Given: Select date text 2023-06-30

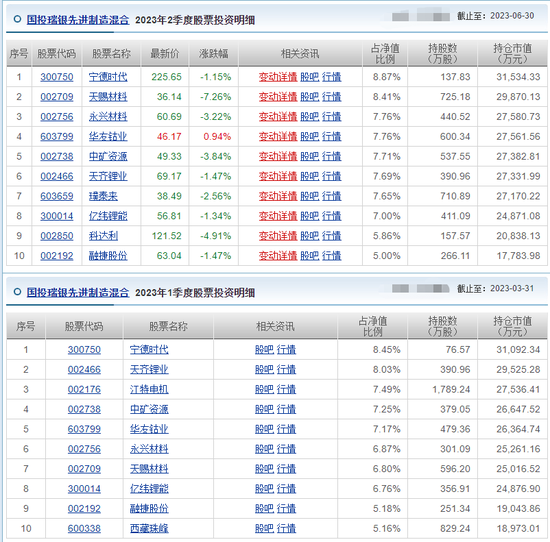Looking at the screenshot, I should coord(512,16).
